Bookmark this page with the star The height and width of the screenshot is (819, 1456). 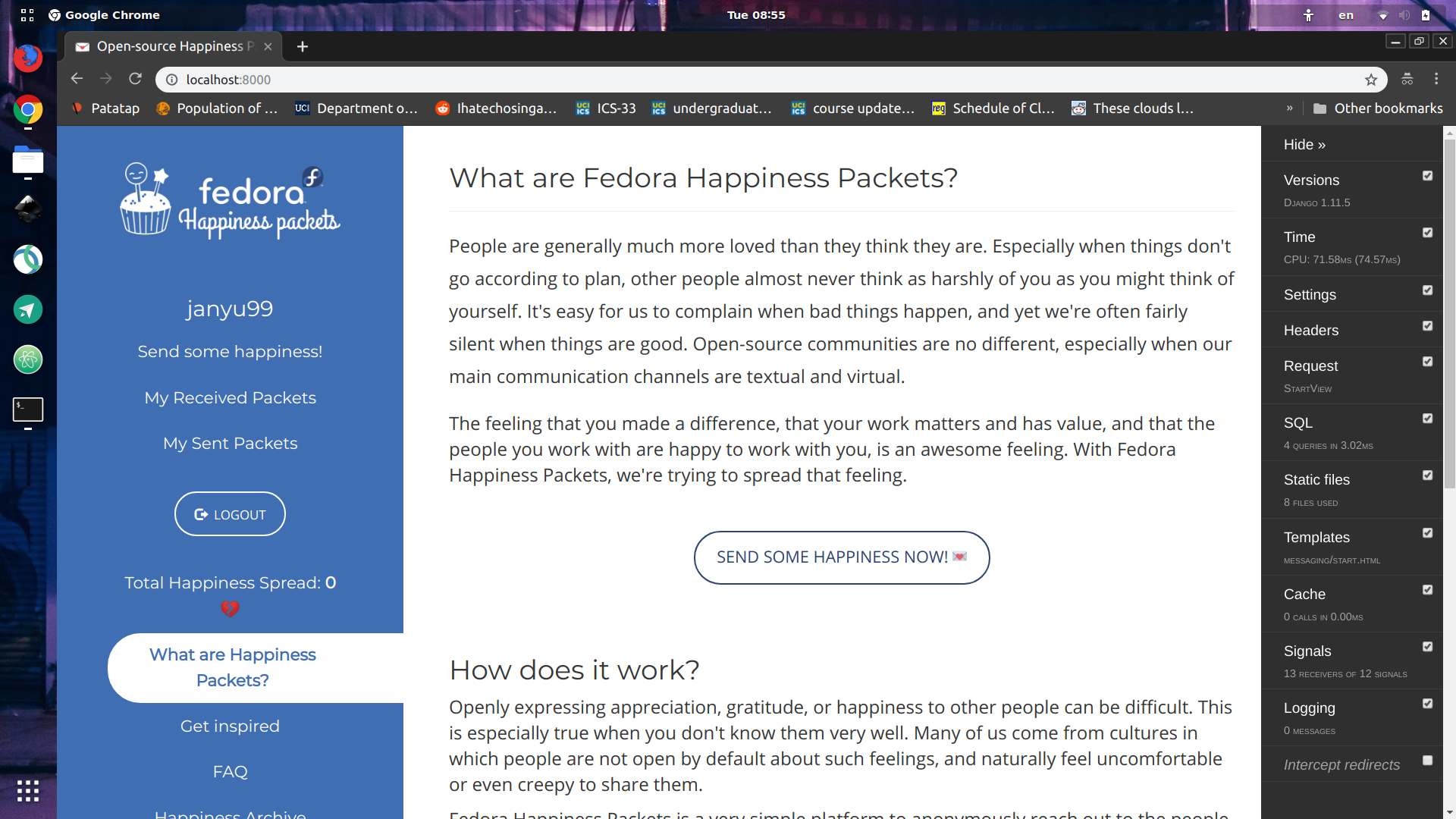point(1371,80)
